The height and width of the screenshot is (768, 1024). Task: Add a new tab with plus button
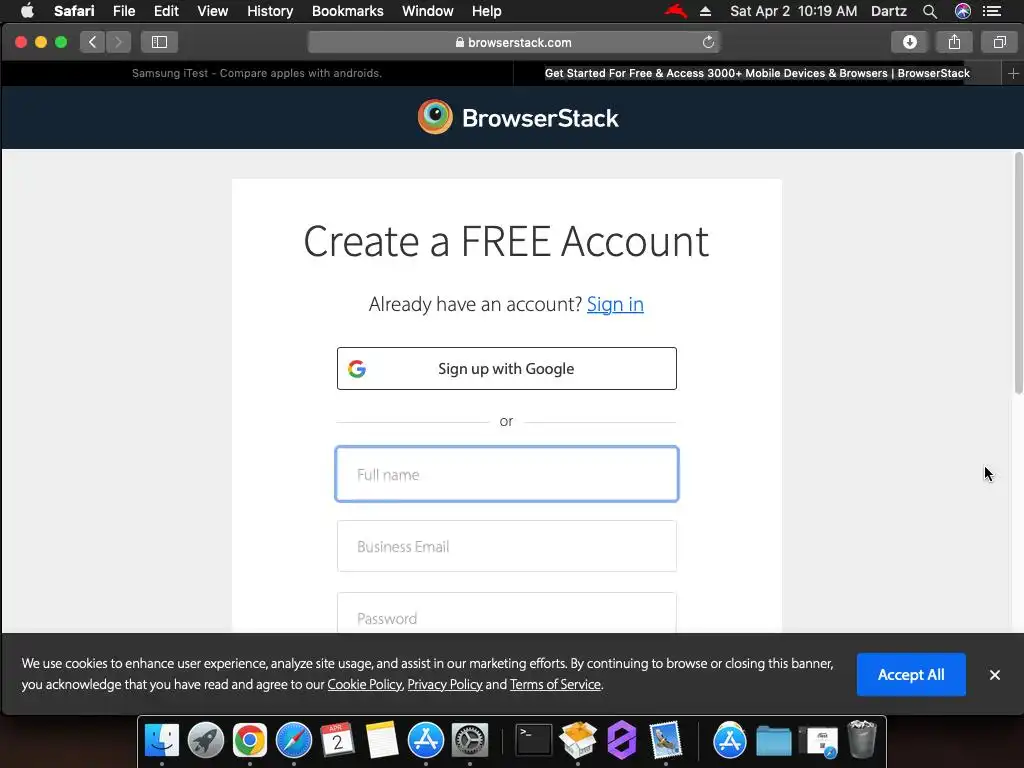point(1013,73)
